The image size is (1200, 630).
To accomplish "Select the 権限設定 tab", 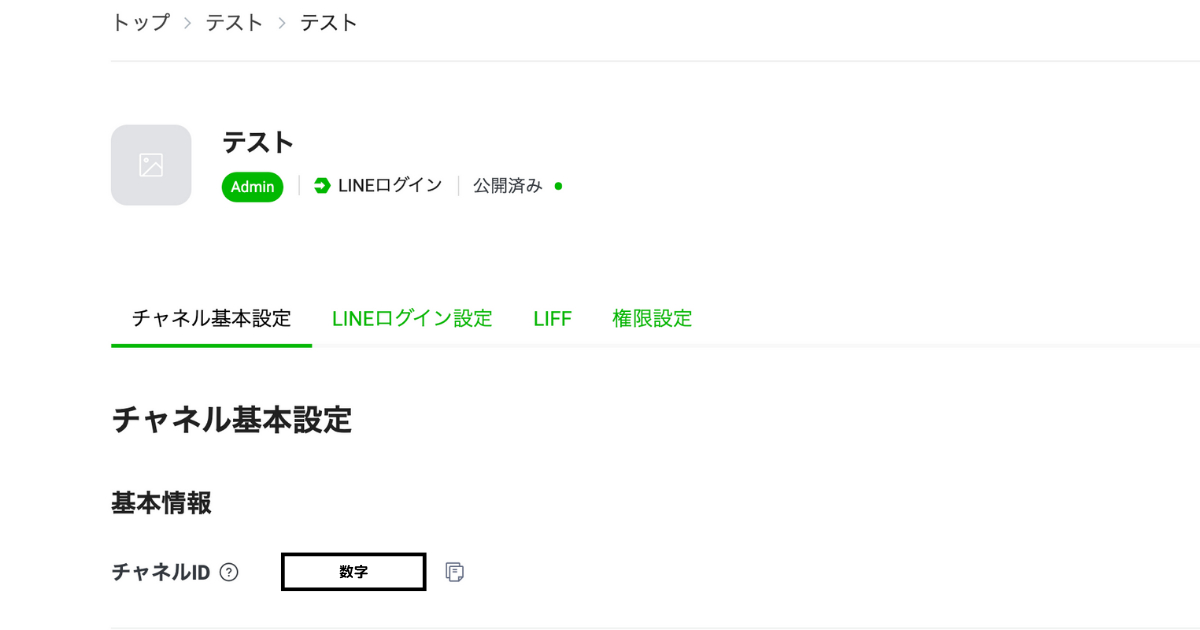I will tap(651, 318).
